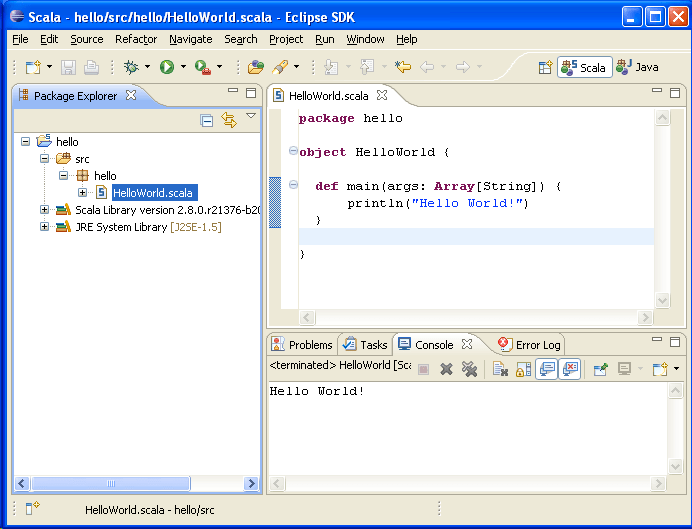
Task: Click the New wizard toolbar icon
Action: pyautogui.click(x=33, y=67)
